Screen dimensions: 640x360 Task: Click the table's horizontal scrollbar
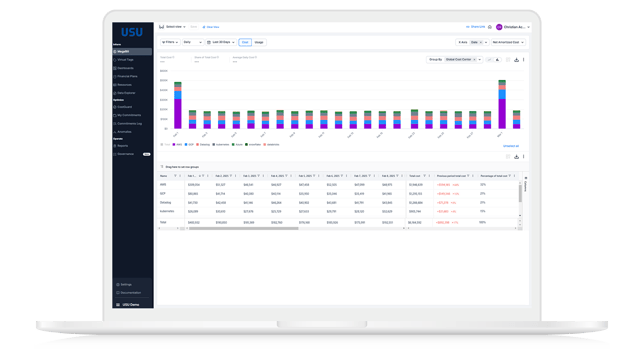click(244, 229)
